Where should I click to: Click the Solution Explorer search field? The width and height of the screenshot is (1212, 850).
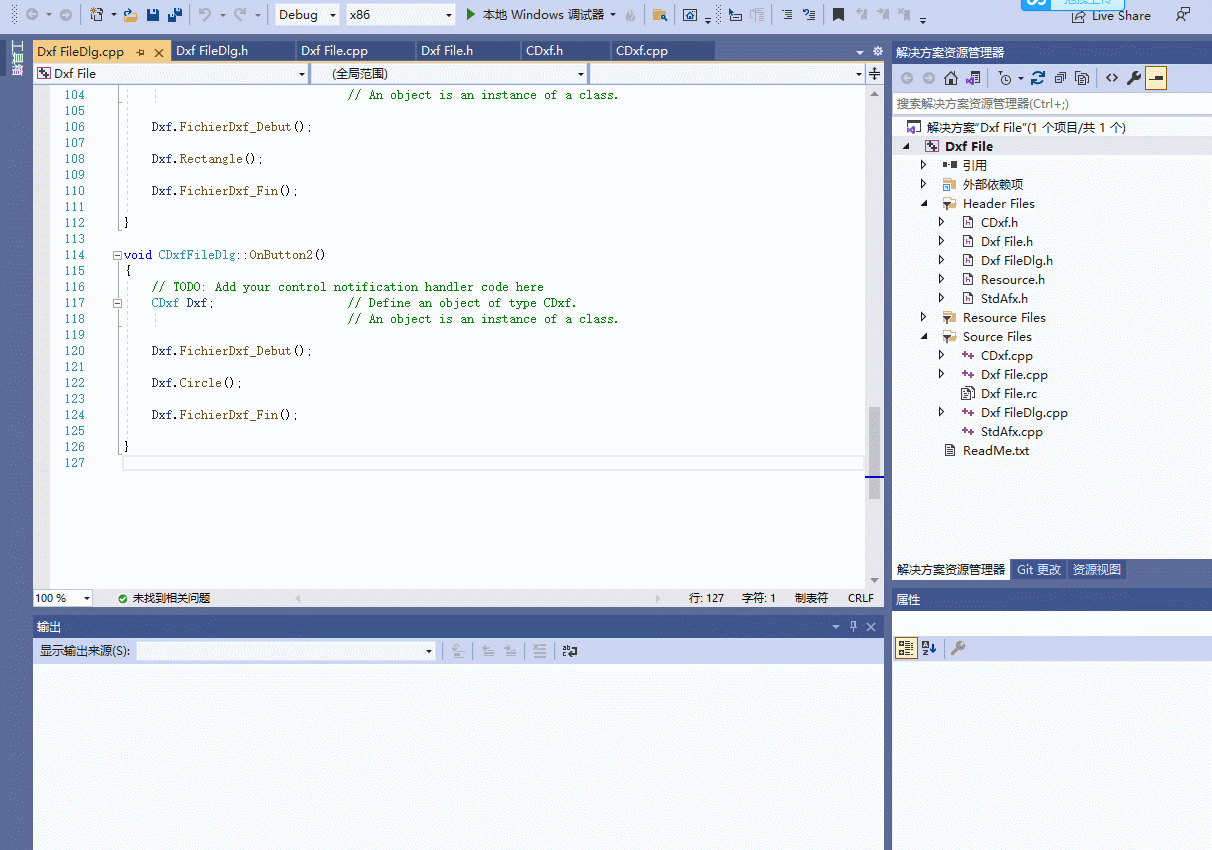[1050, 104]
